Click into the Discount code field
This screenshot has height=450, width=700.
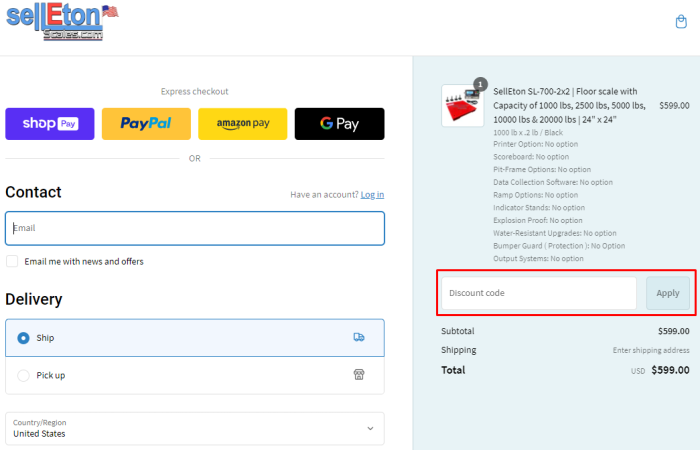click(539, 293)
